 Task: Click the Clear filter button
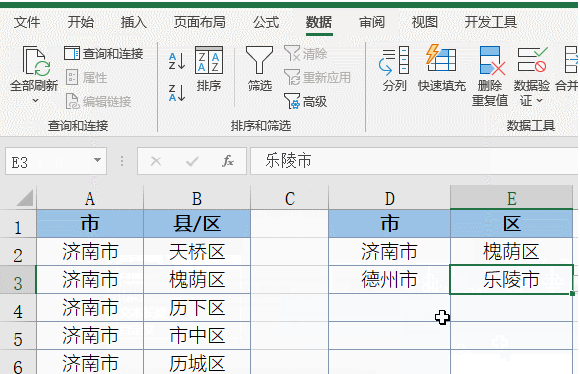(x=306, y=54)
